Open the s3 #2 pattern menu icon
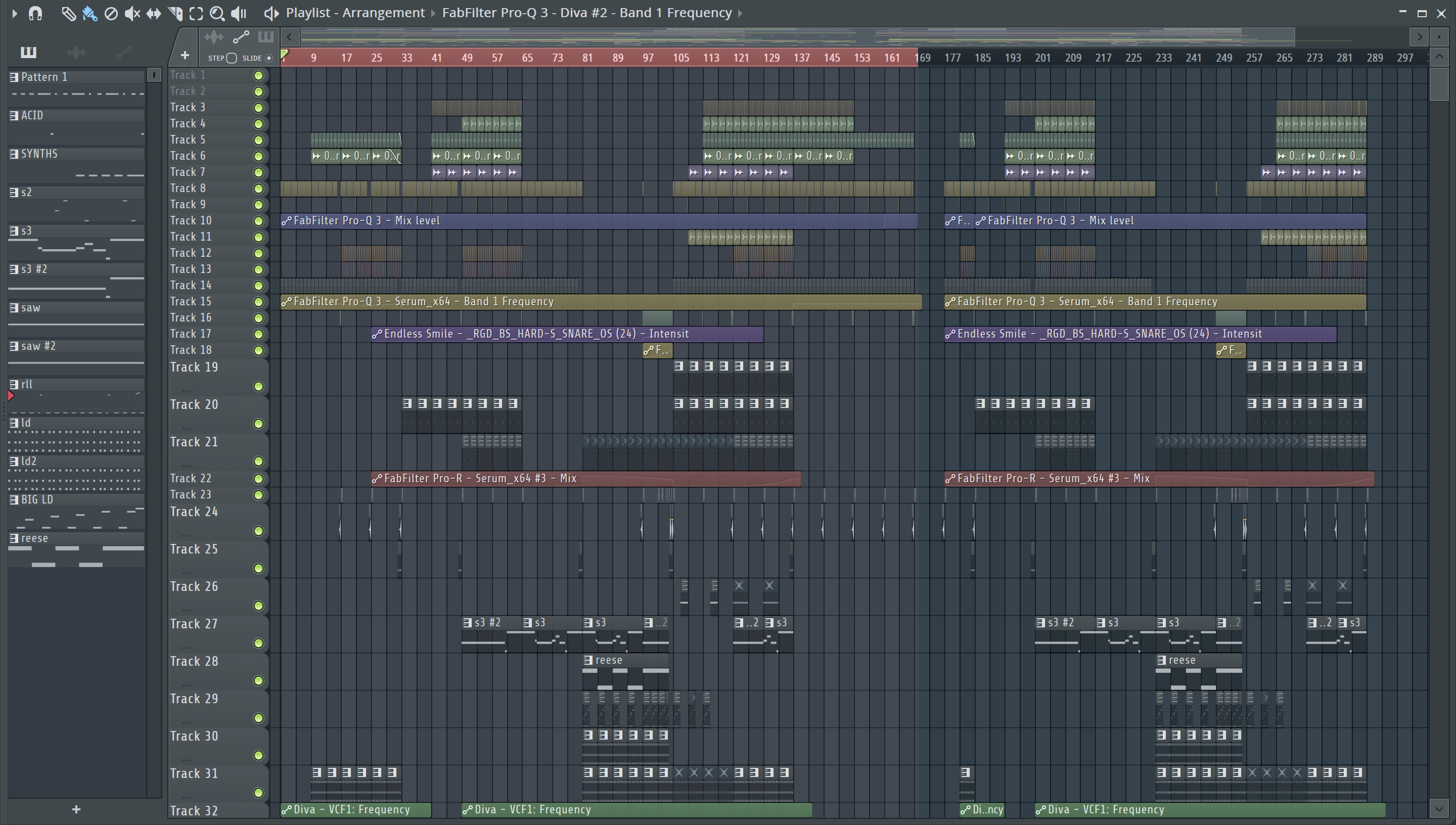This screenshot has width=1456, height=825. (14, 269)
